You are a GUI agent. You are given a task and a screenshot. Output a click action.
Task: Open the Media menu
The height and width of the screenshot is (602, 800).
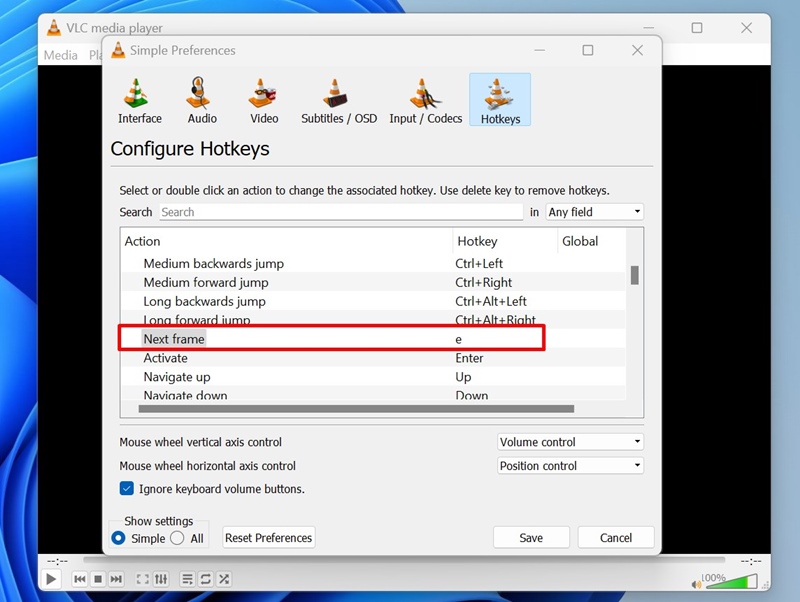pyautogui.click(x=61, y=55)
